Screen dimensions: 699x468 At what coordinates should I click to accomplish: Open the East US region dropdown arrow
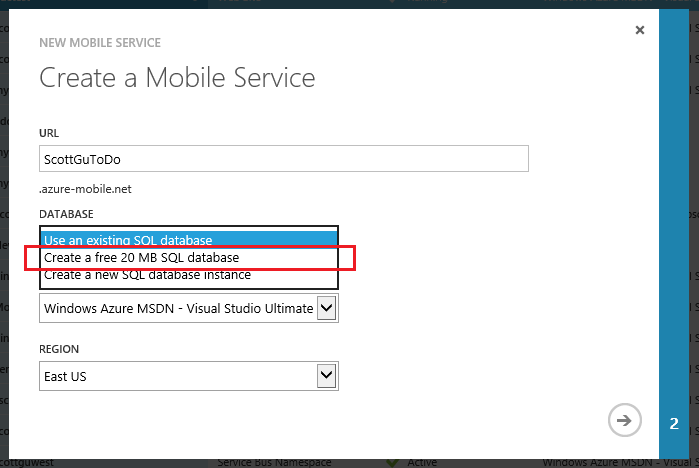click(x=326, y=376)
